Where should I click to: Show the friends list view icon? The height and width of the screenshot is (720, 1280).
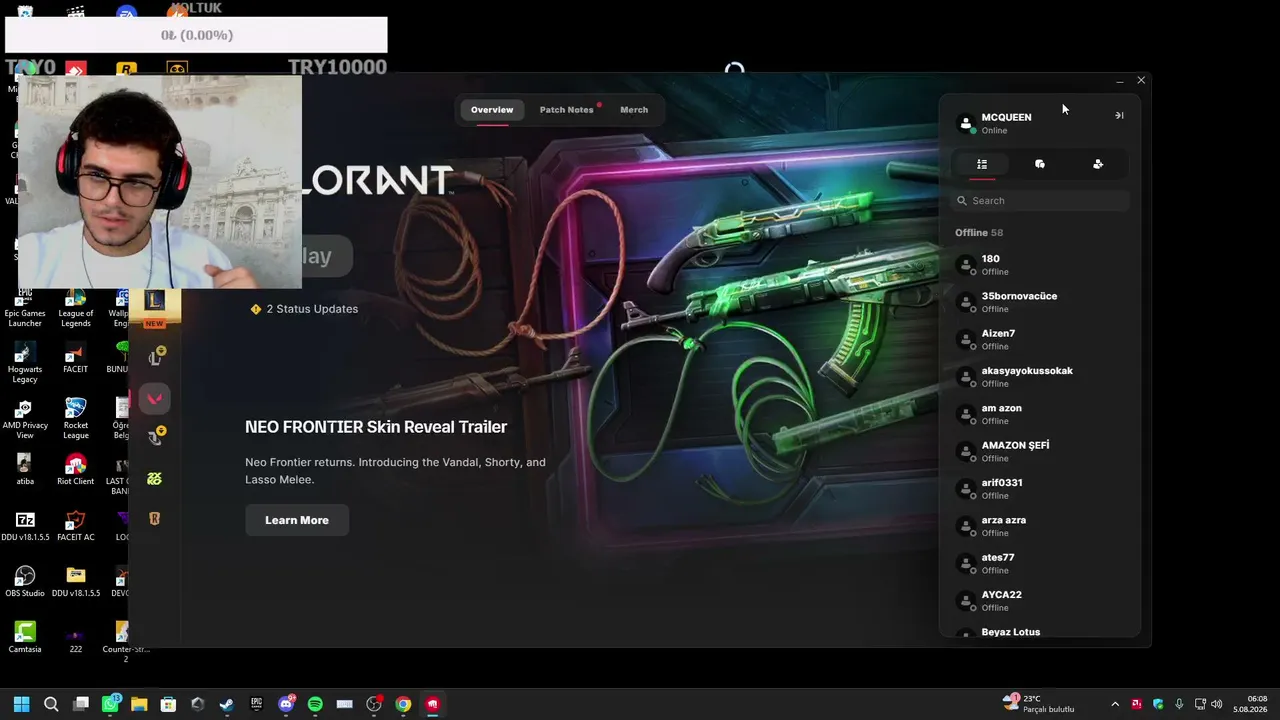point(982,164)
